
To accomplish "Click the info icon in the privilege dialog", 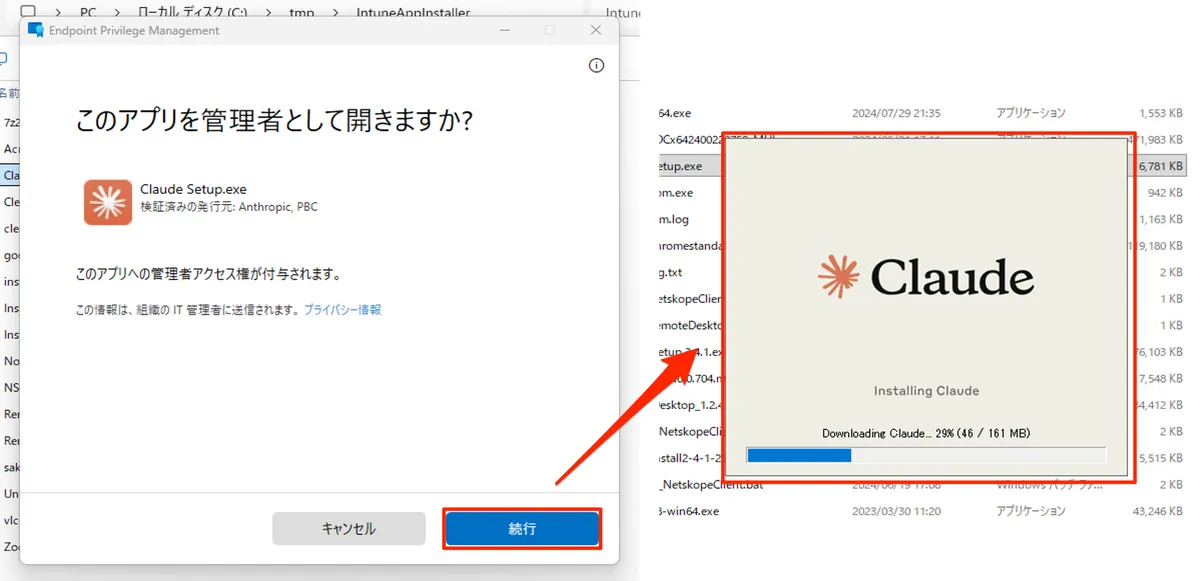I will tap(597, 66).
